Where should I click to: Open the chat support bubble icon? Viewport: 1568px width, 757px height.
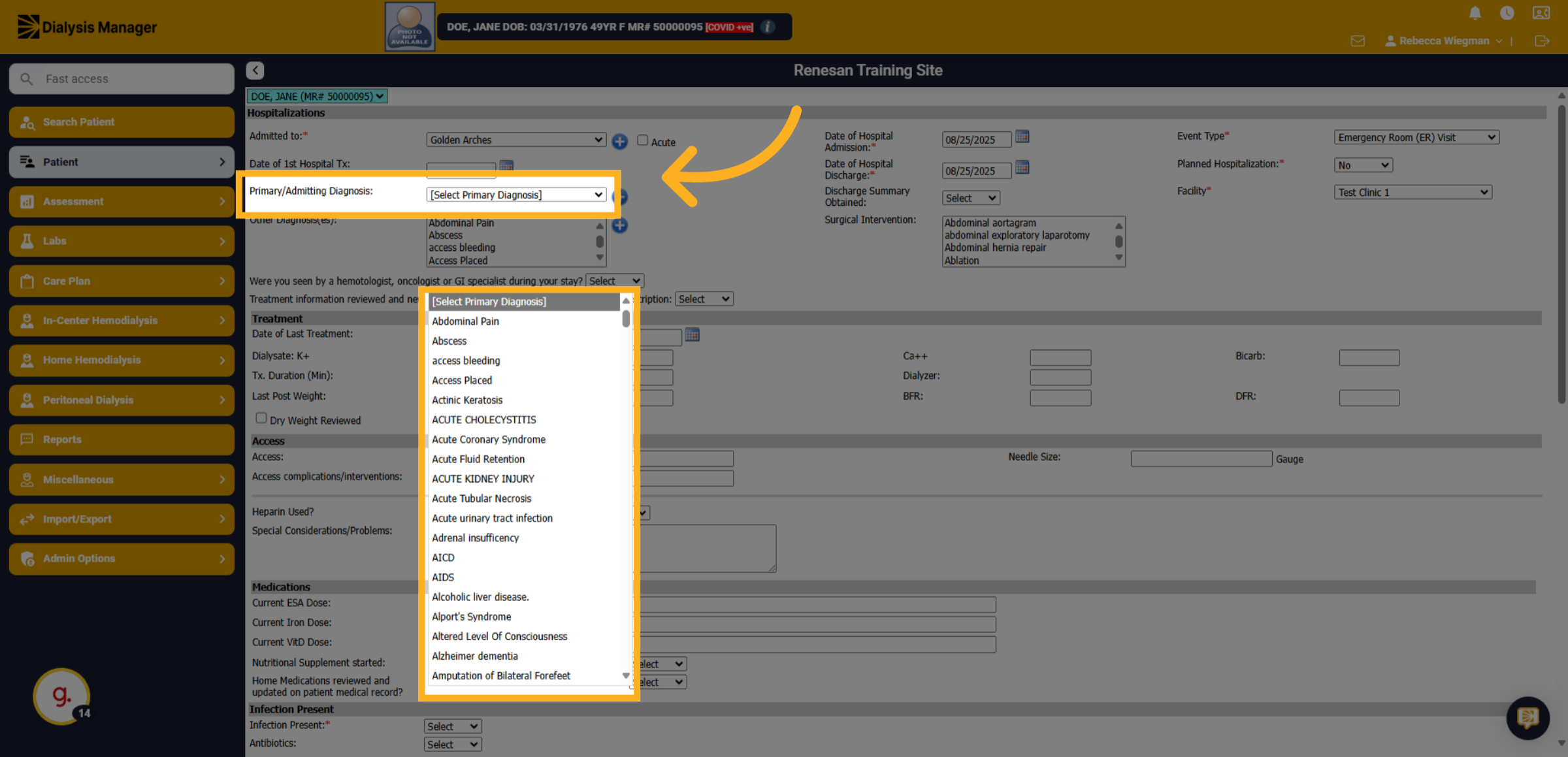[1527, 718]
